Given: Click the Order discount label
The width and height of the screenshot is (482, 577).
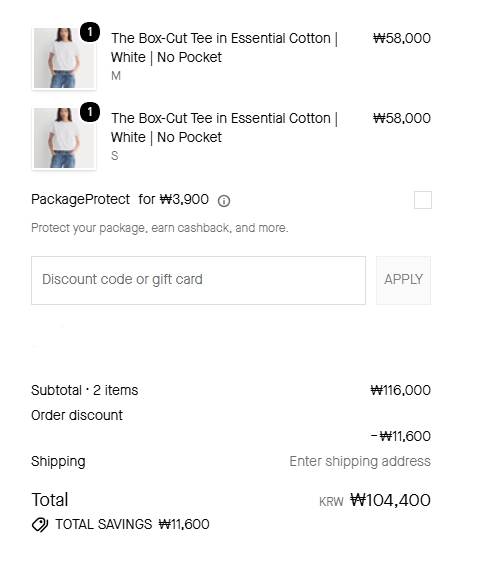Looking at the screenshot, I should coord(77,415).
